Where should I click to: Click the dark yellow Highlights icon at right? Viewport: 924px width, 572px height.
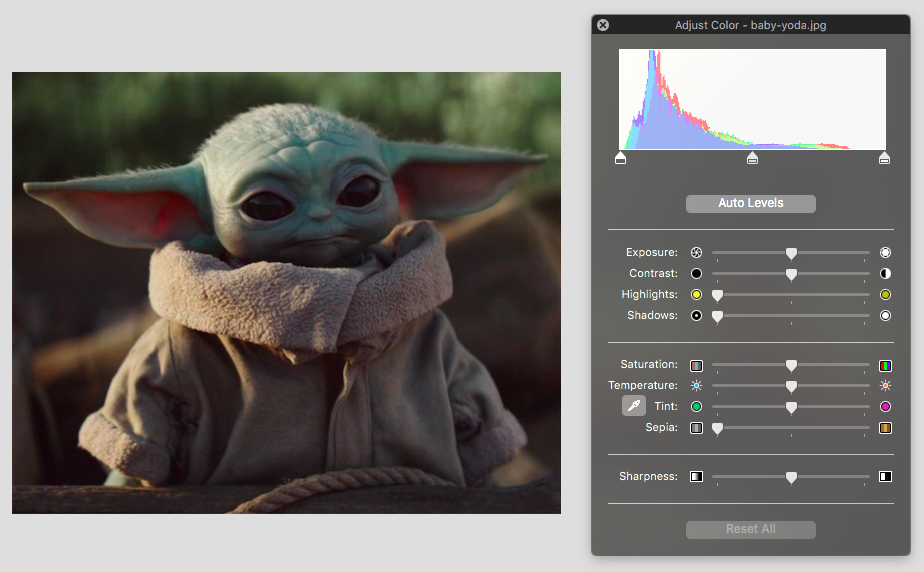[x=885, y=295]
